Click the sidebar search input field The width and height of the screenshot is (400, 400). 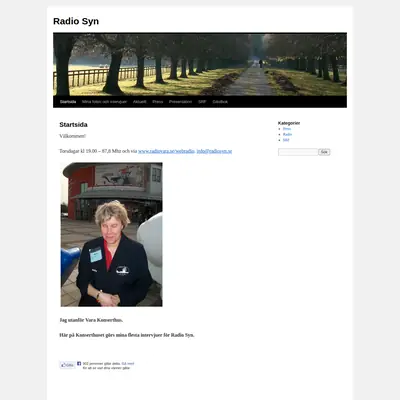[x=298, y=152]
